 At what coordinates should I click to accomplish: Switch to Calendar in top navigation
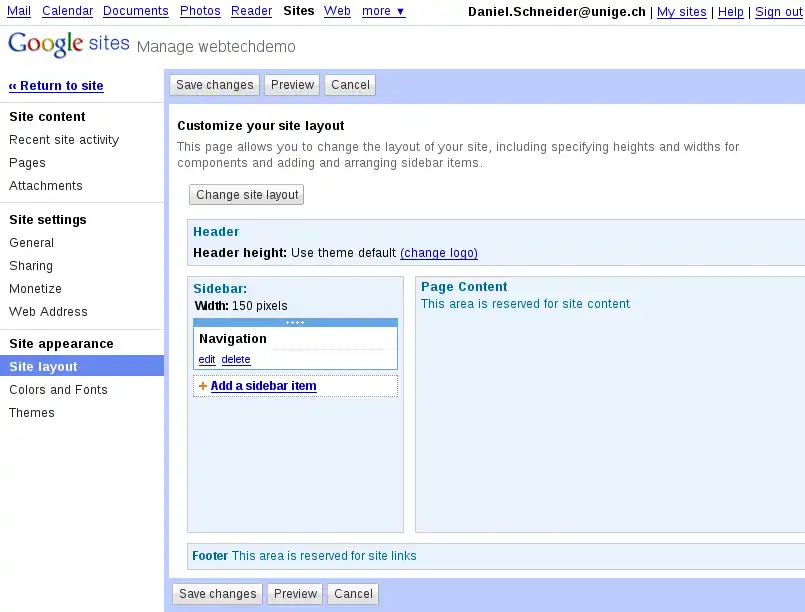(67, 11)
